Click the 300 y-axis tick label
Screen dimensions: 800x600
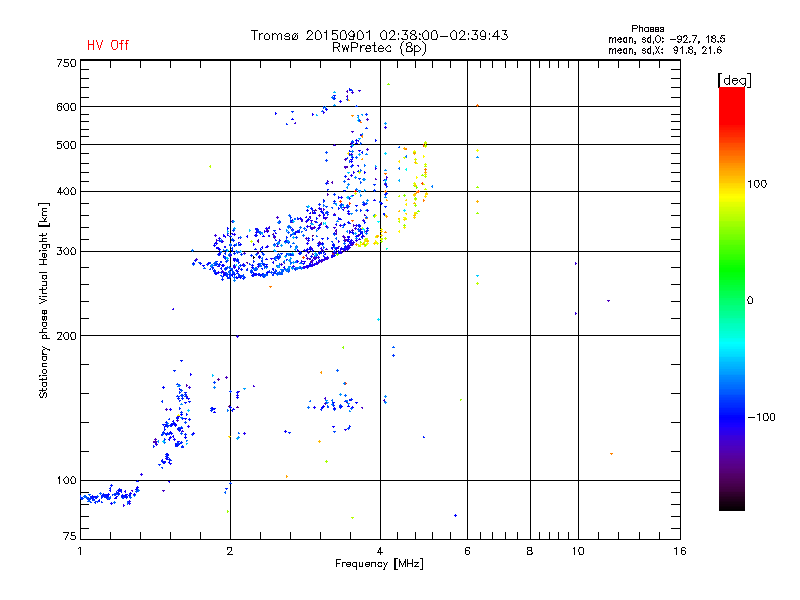click(x=66, y=252)
